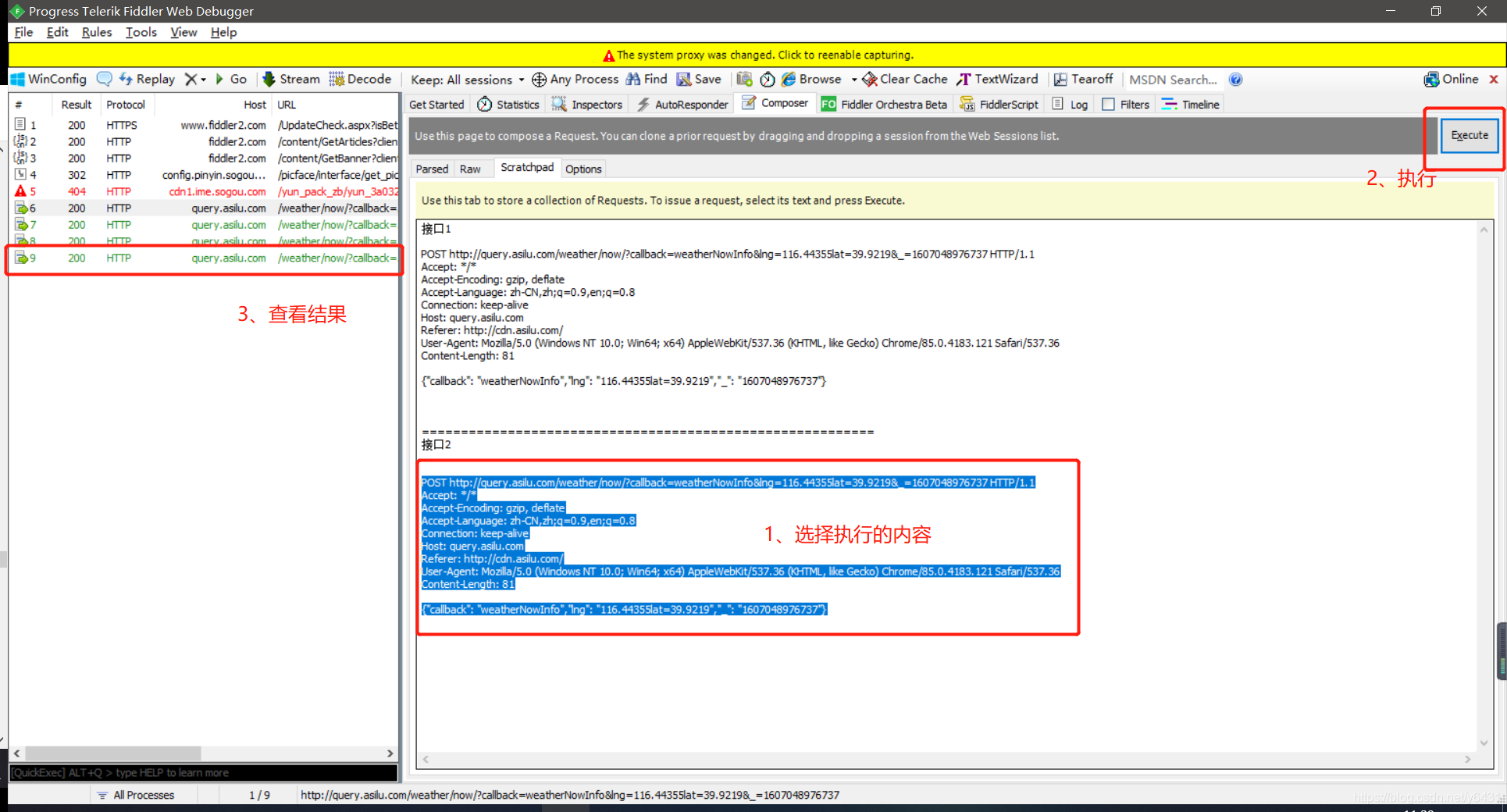
Task: Toggle Stream mode in toolbar
Action: [x=291, y=79]
